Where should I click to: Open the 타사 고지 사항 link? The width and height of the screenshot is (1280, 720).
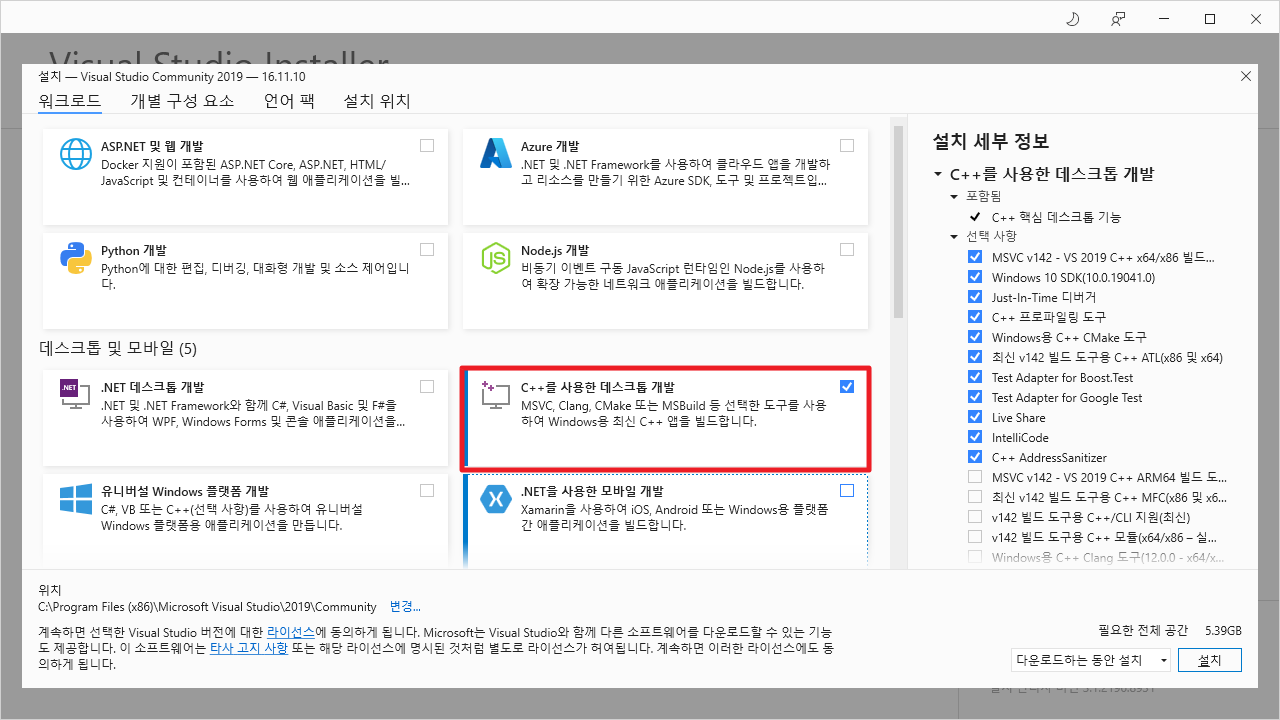(x=249, y=648)
